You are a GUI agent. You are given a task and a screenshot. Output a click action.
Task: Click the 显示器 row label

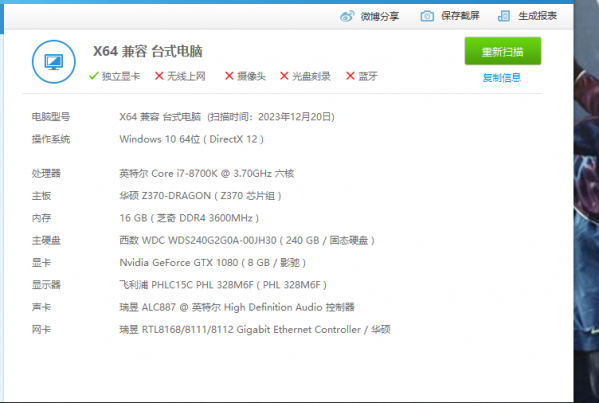pos(46,285)
